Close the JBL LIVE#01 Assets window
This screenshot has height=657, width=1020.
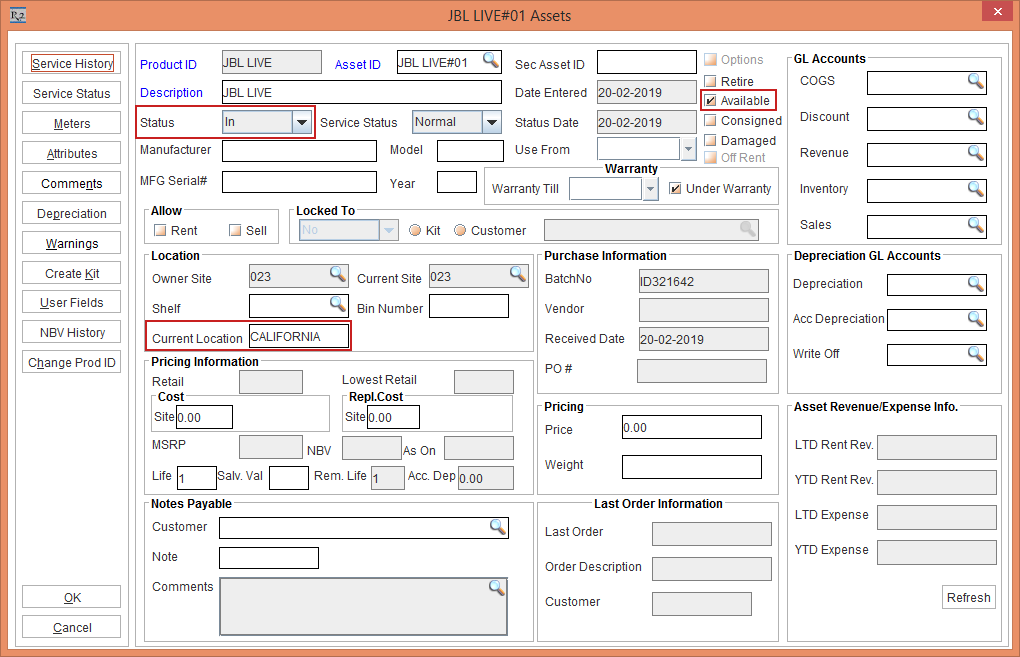(x=998, y=12)
